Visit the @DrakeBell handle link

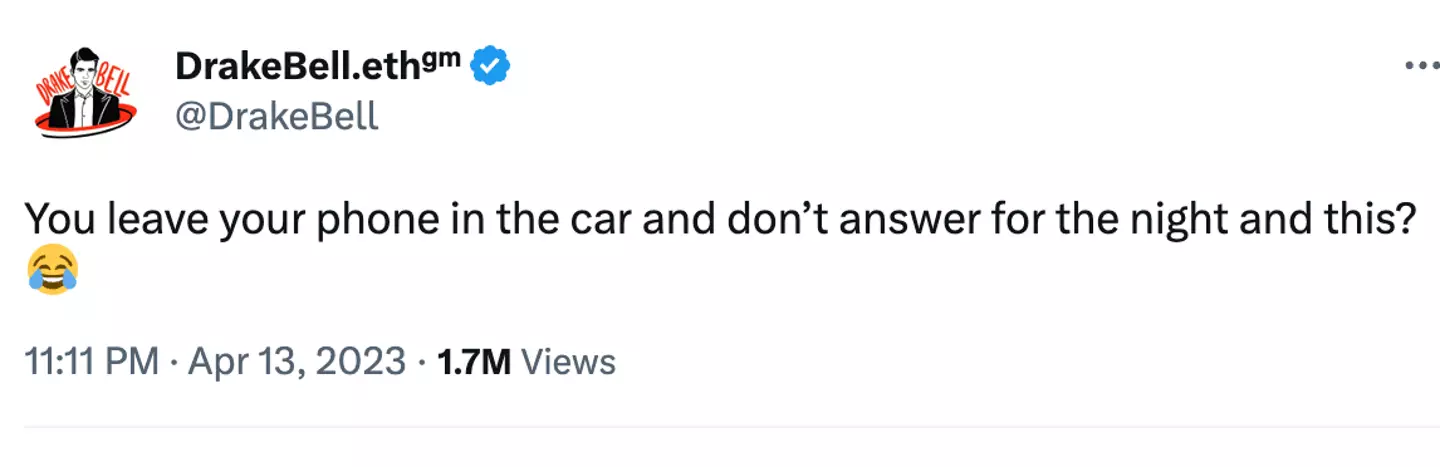click(277, 117)
